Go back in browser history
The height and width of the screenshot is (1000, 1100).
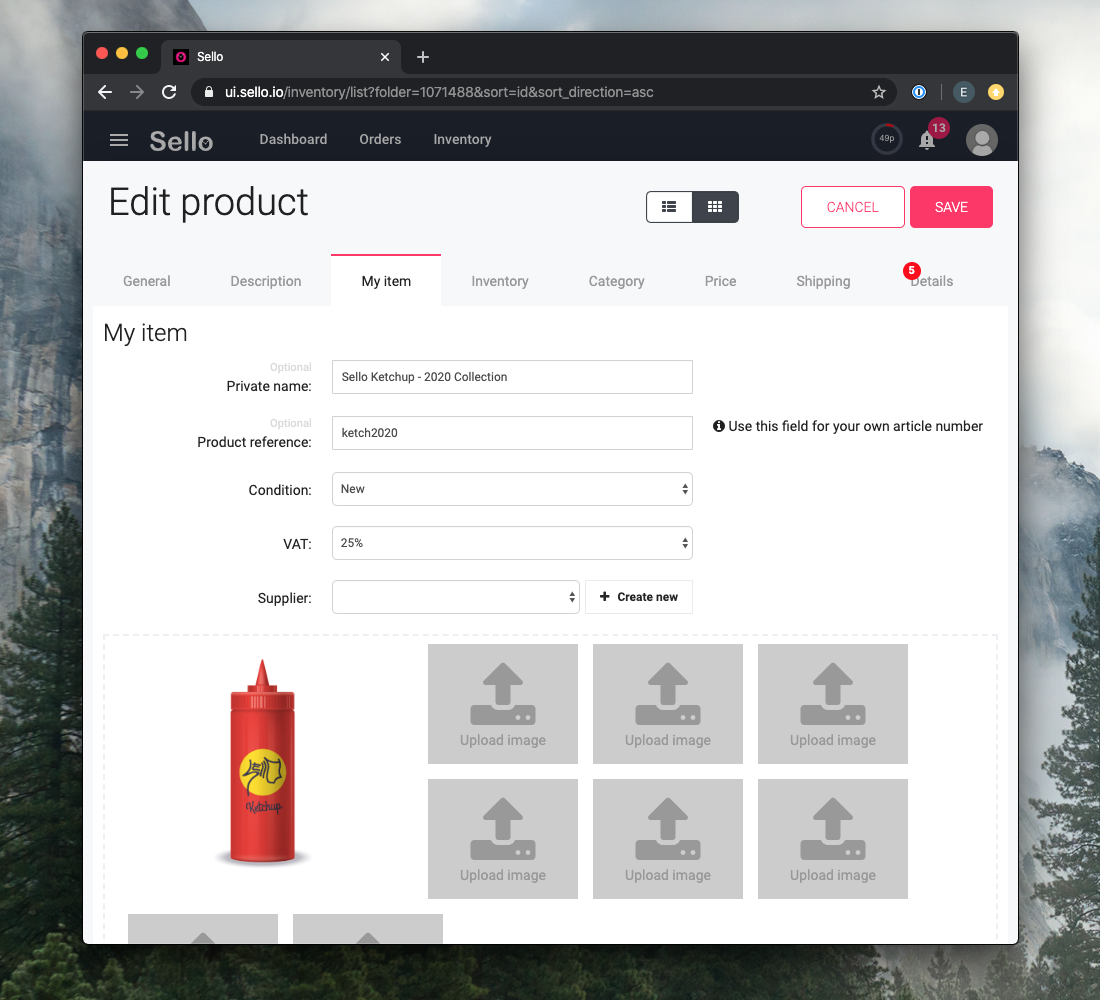pos(105,92)
